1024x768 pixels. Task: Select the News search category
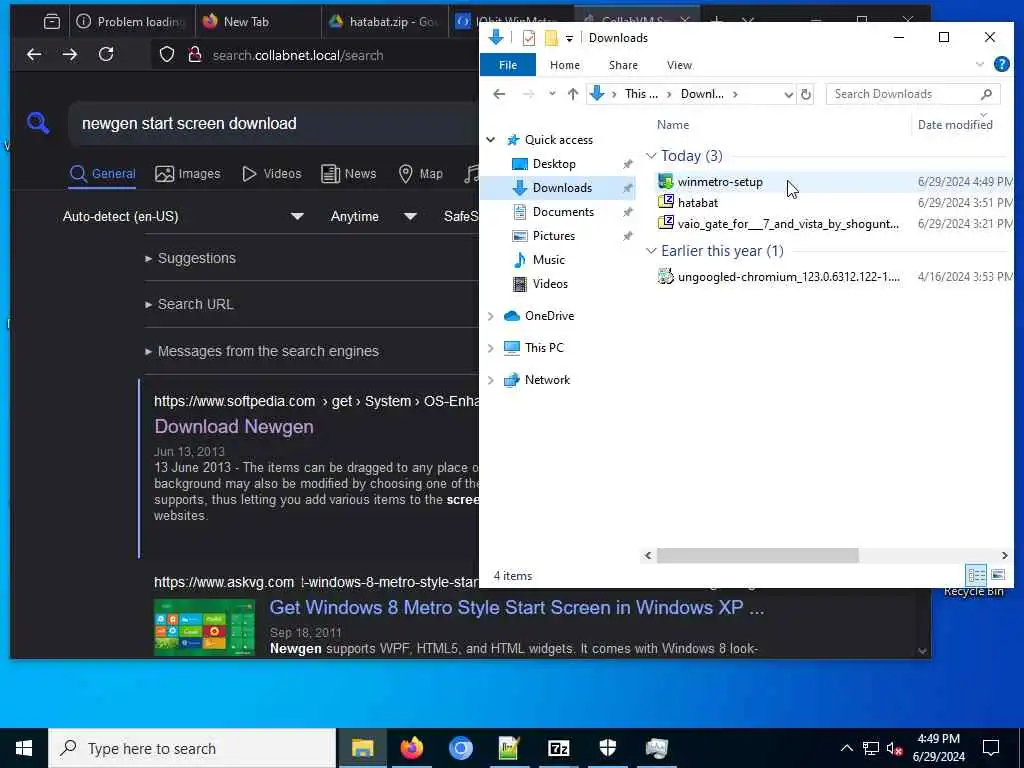click(349, 174)
